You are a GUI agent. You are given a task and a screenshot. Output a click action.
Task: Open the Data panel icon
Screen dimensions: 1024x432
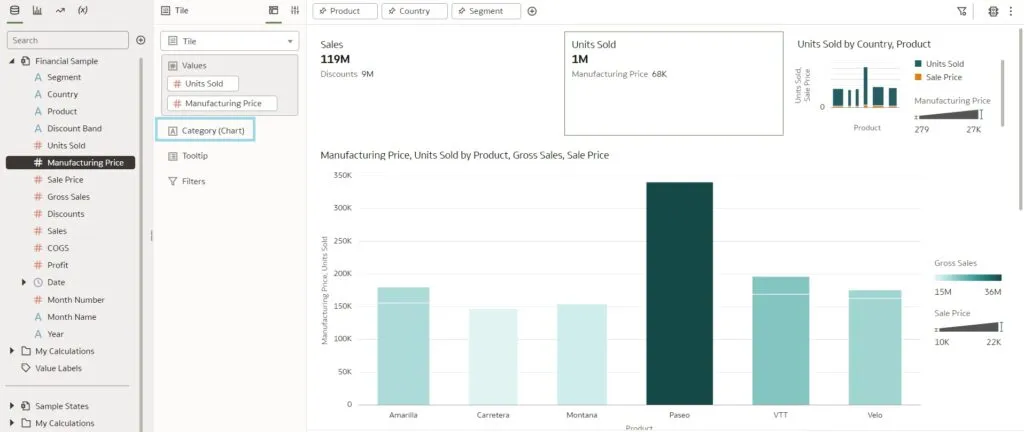coord(14,10)
